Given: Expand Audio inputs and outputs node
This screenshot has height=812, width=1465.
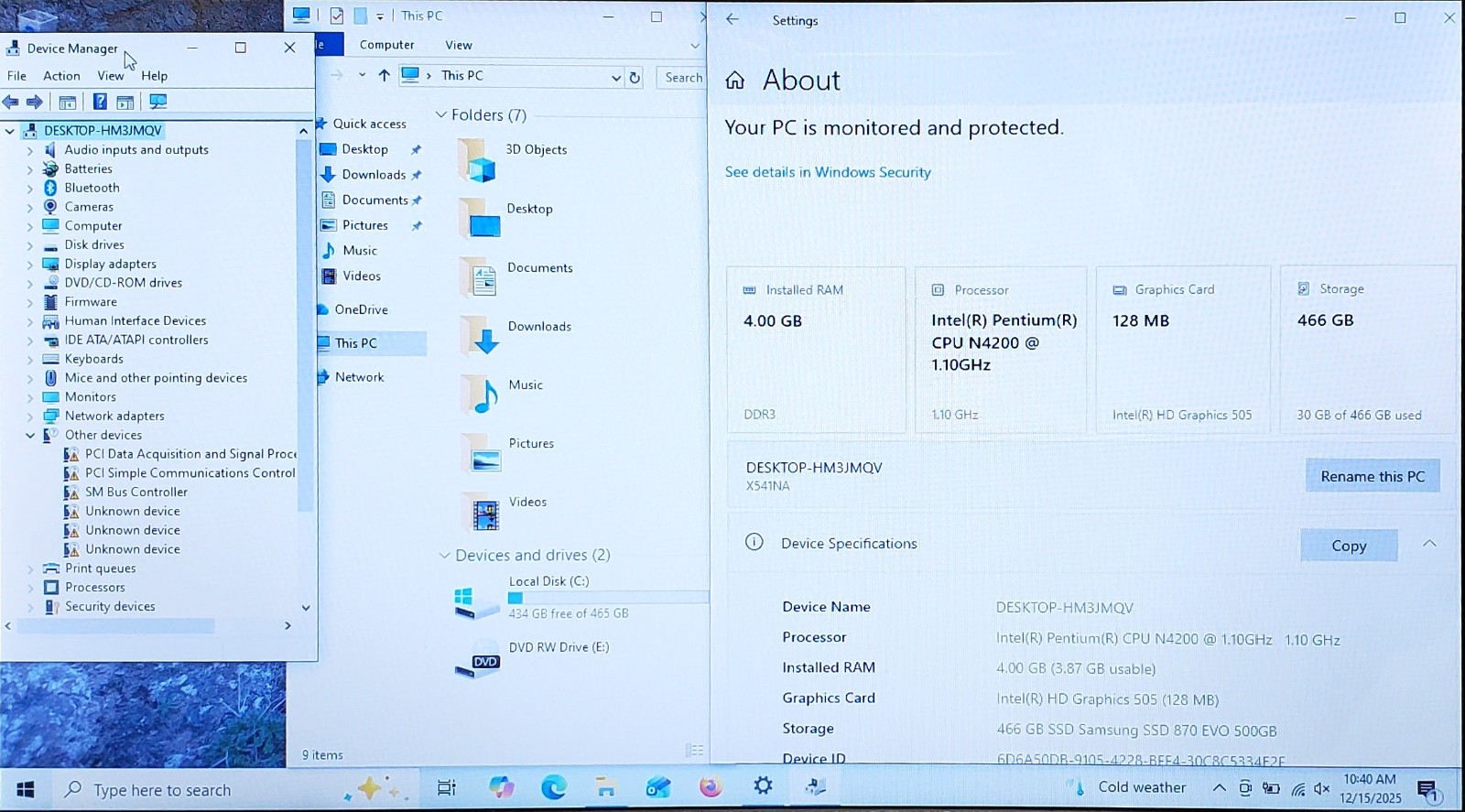Looking at the screenshot, I should click(x=29, y=150).
